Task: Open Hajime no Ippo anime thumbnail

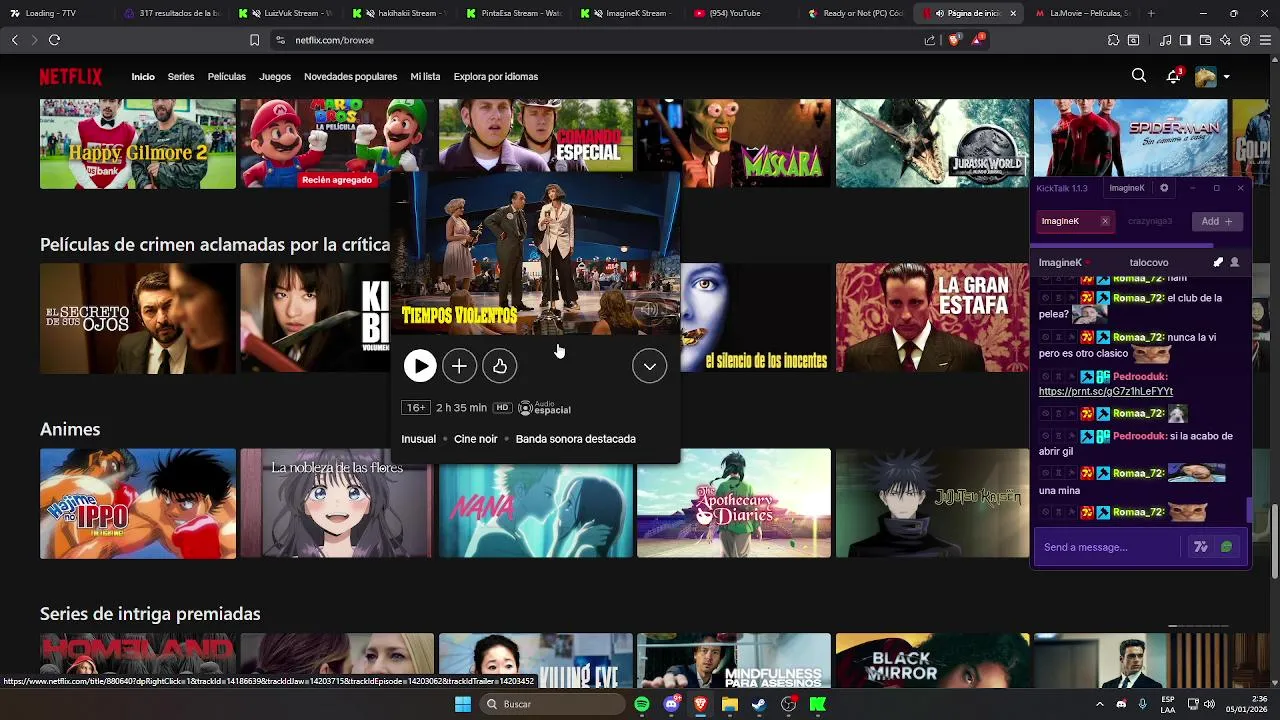Action: [138, 503]
